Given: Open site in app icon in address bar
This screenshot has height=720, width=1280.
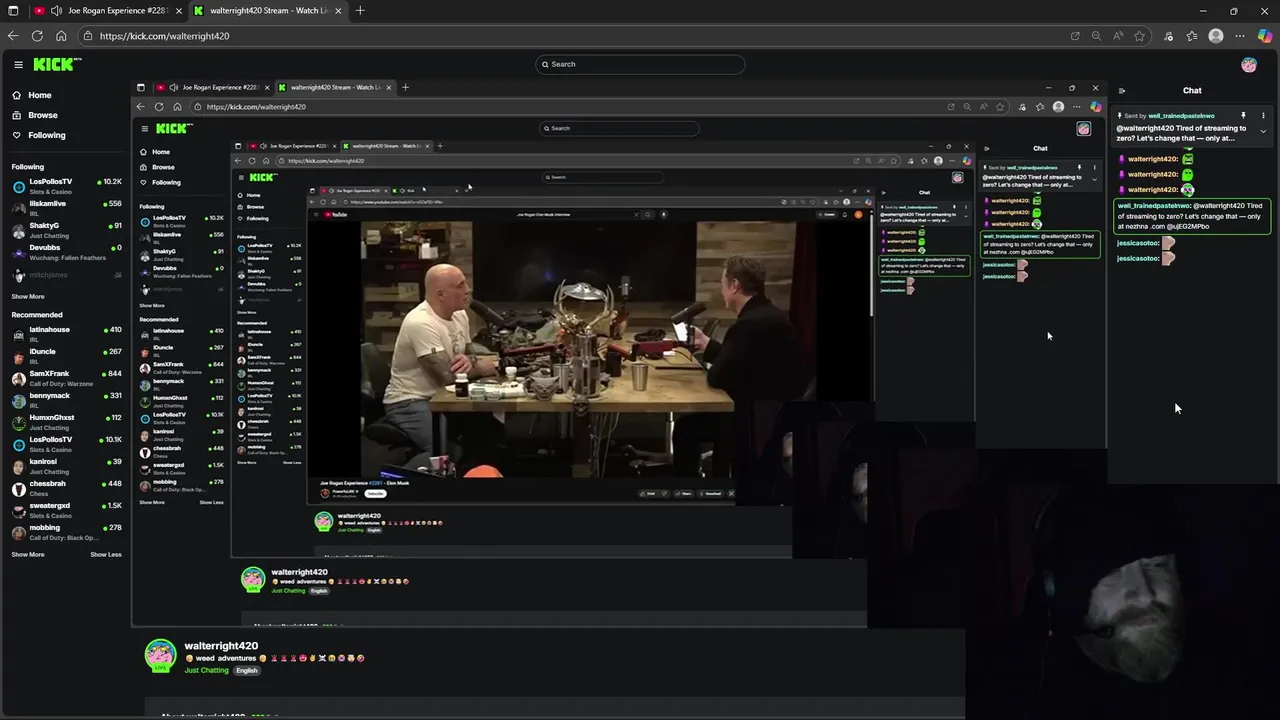Looking at the screenshot, I should (1075, 36).
